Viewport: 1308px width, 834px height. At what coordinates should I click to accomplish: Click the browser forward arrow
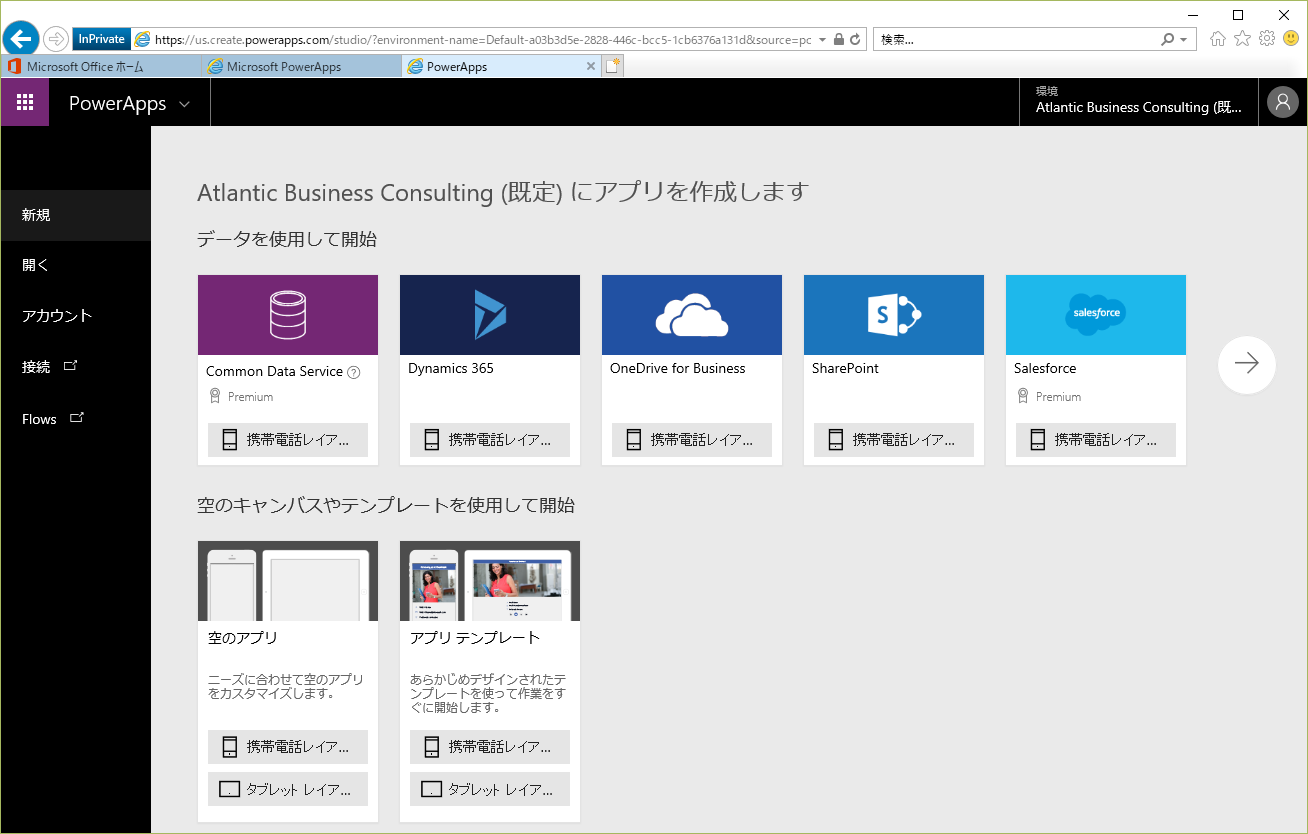pos(56,39)
